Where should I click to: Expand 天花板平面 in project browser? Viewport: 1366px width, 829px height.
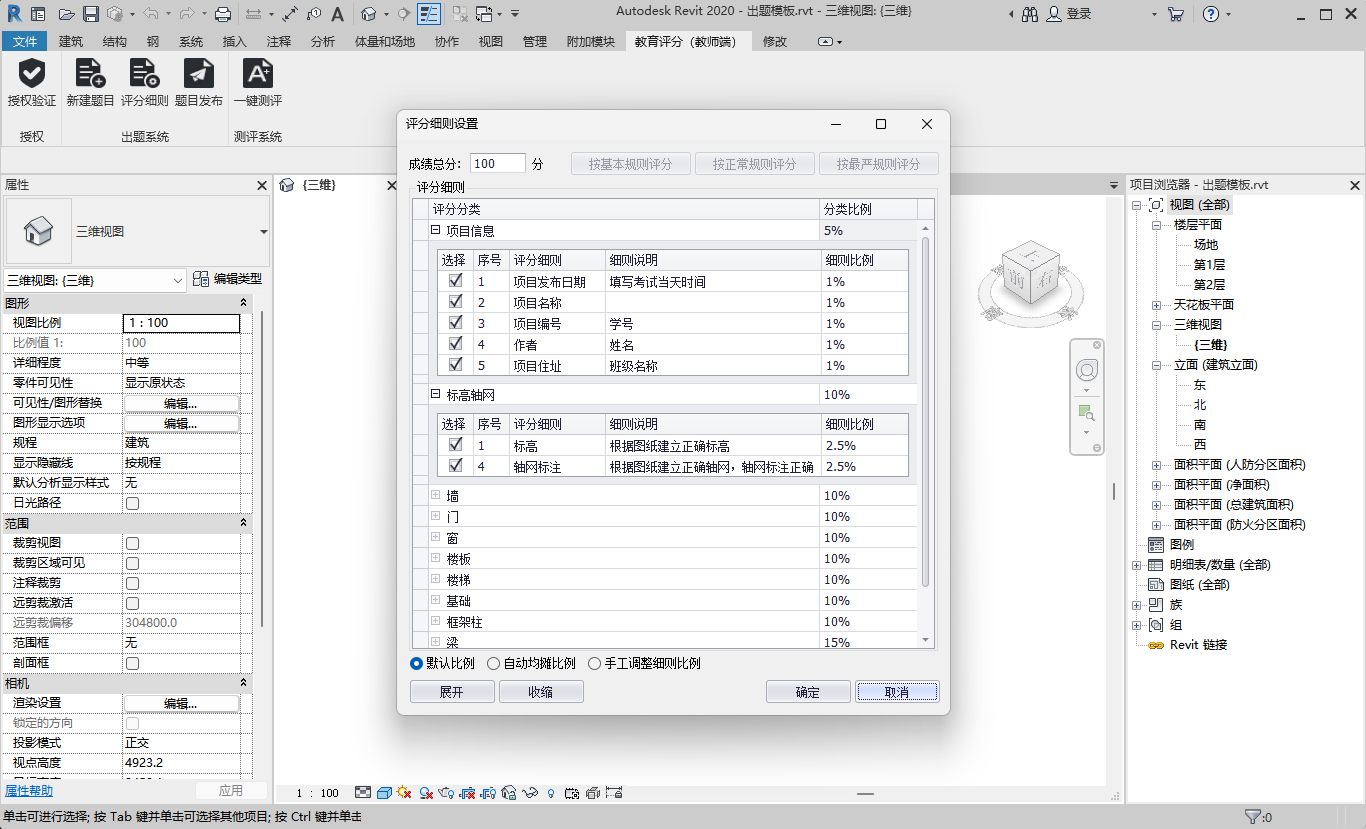click(1156, 304)
